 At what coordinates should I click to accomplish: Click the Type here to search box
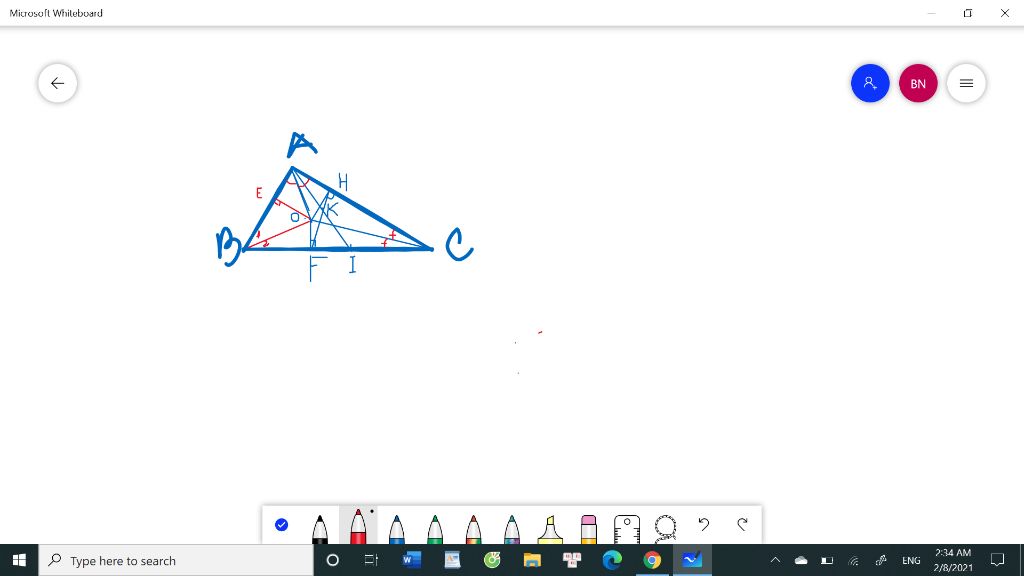[x=176, y=560]
